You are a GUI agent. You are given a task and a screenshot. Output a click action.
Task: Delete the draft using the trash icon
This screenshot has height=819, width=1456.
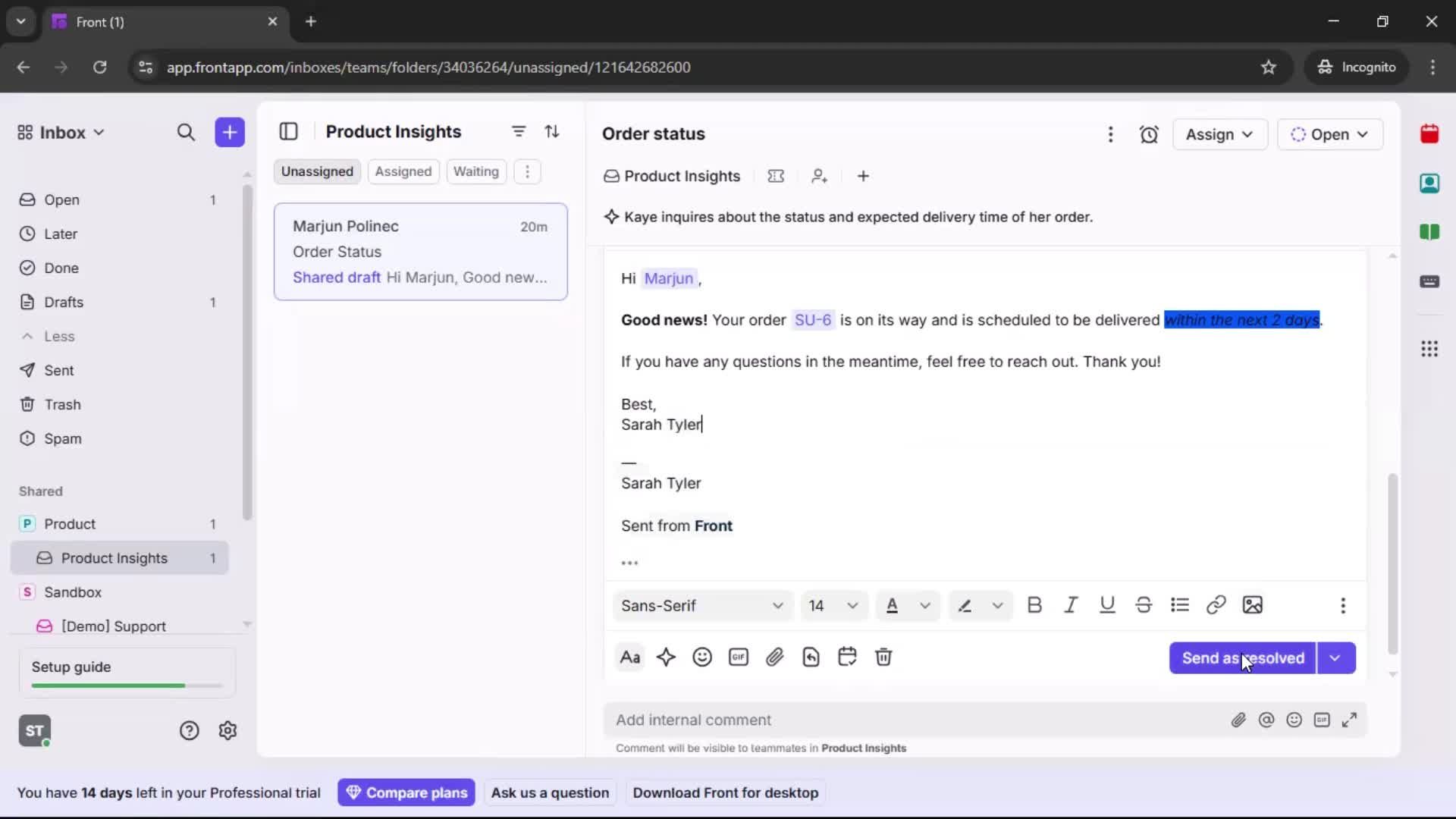883,657
